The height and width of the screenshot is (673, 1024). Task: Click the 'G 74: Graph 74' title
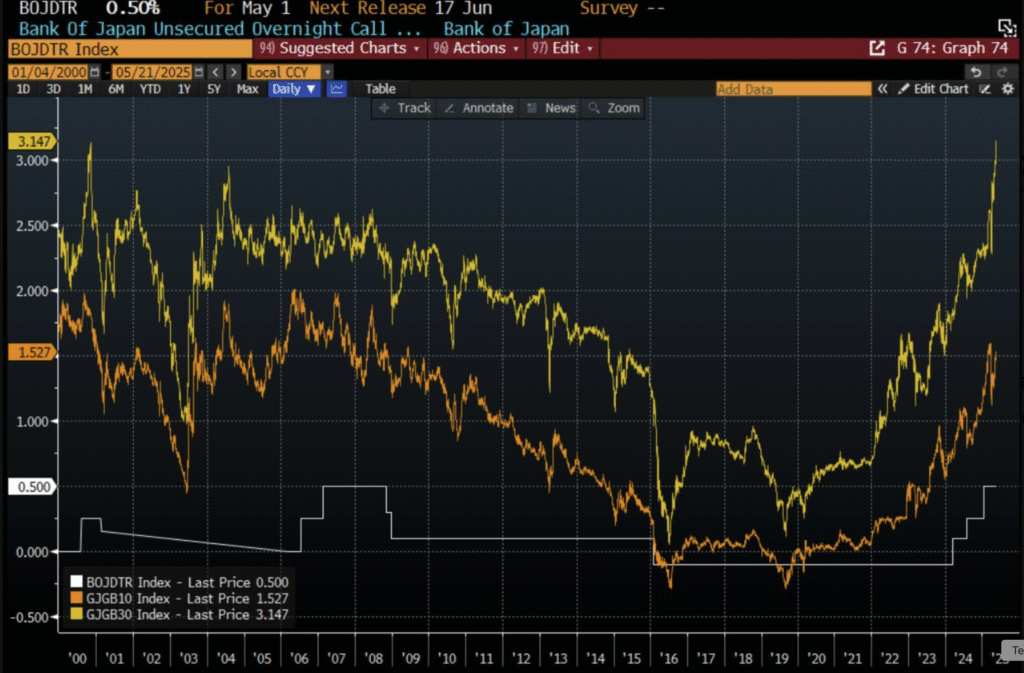coord(952,48)
